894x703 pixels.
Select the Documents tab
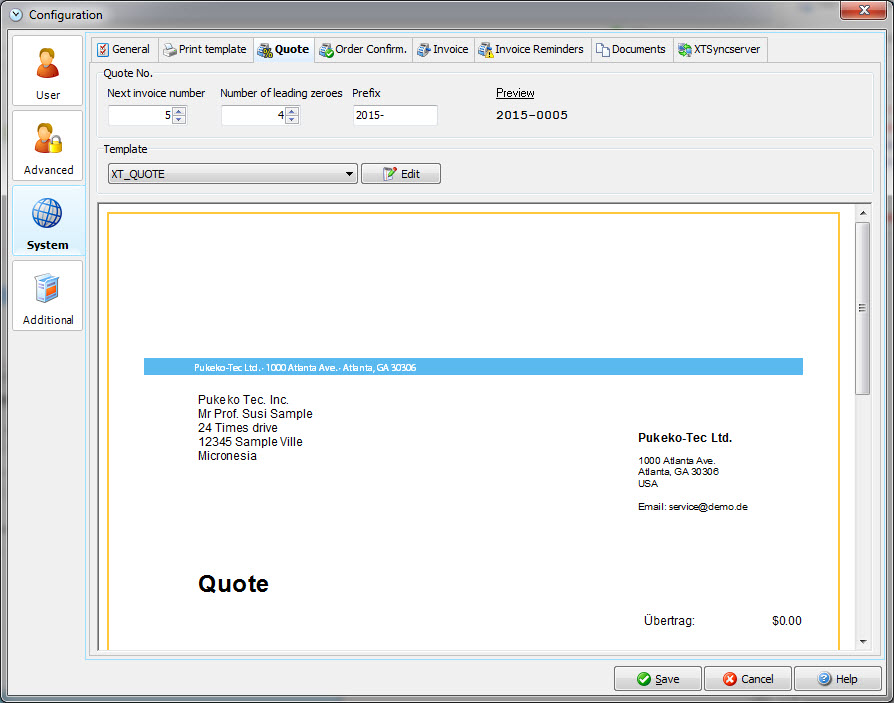(x=631, y=49)
